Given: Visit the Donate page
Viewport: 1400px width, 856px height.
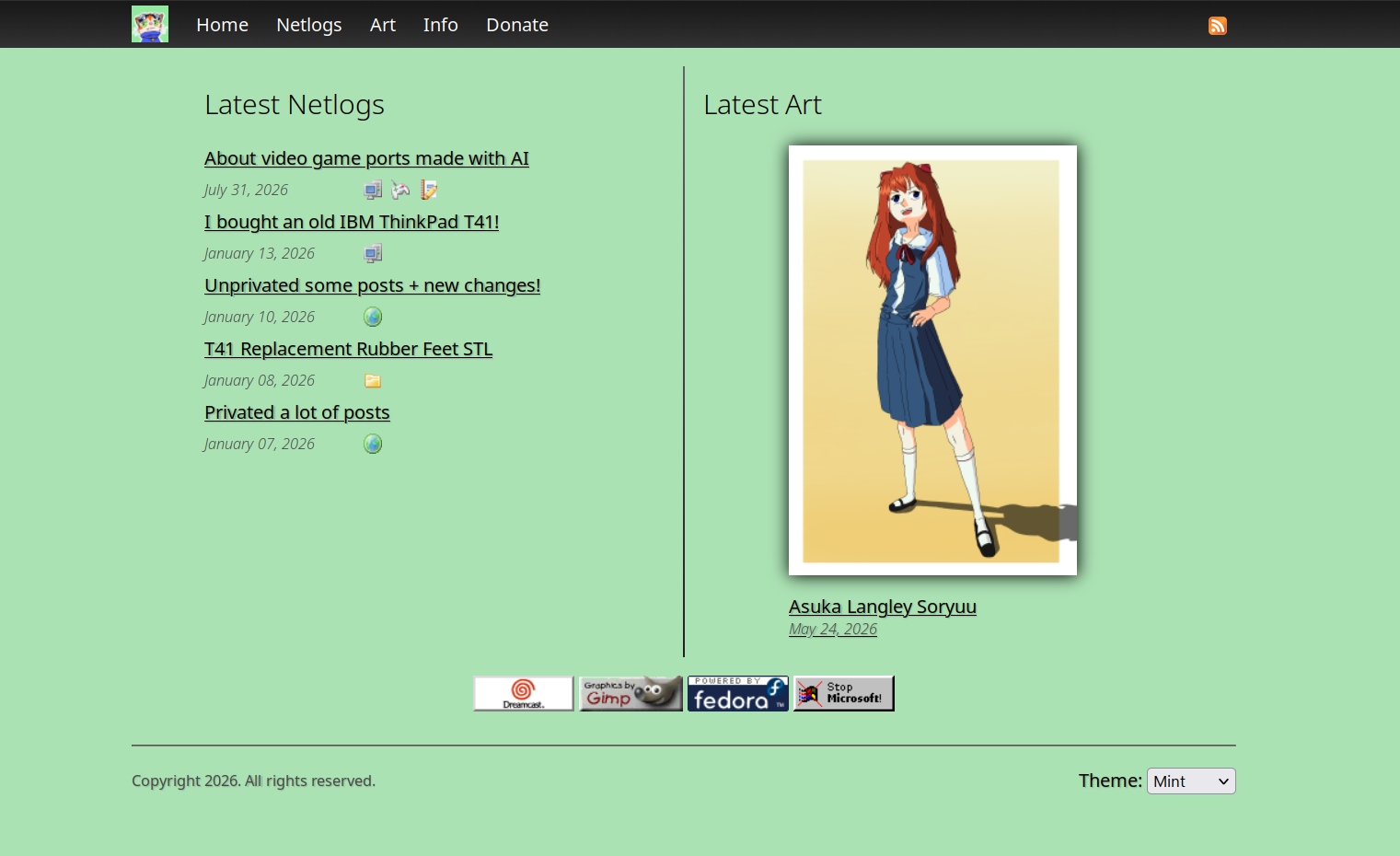Looking at the screenshot, I should click(x=517, y=25).
